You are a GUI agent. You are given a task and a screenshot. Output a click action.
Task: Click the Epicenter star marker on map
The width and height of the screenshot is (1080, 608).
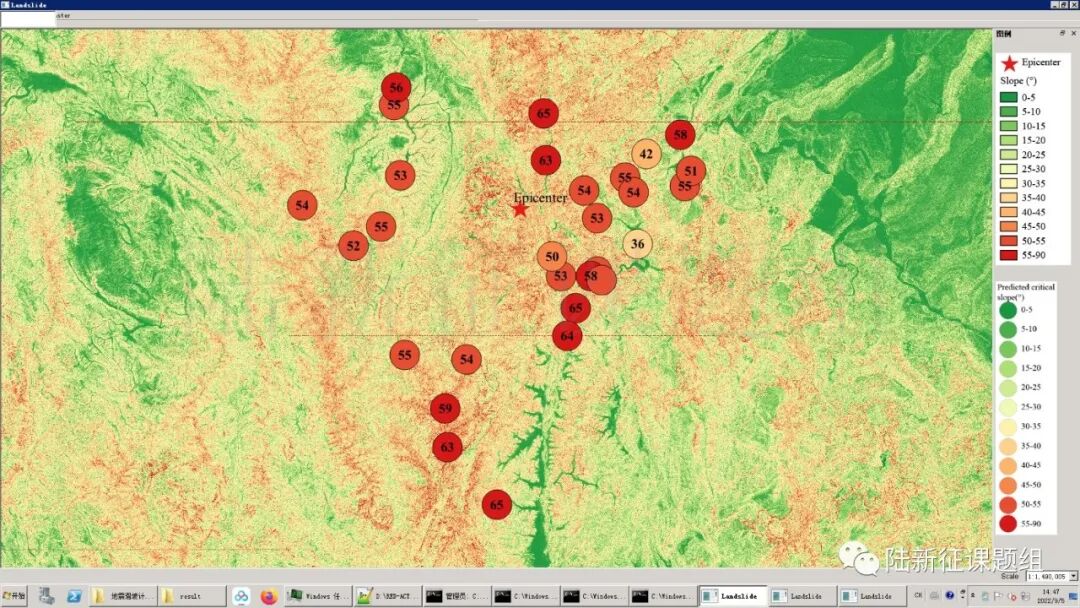click(519, 208)
